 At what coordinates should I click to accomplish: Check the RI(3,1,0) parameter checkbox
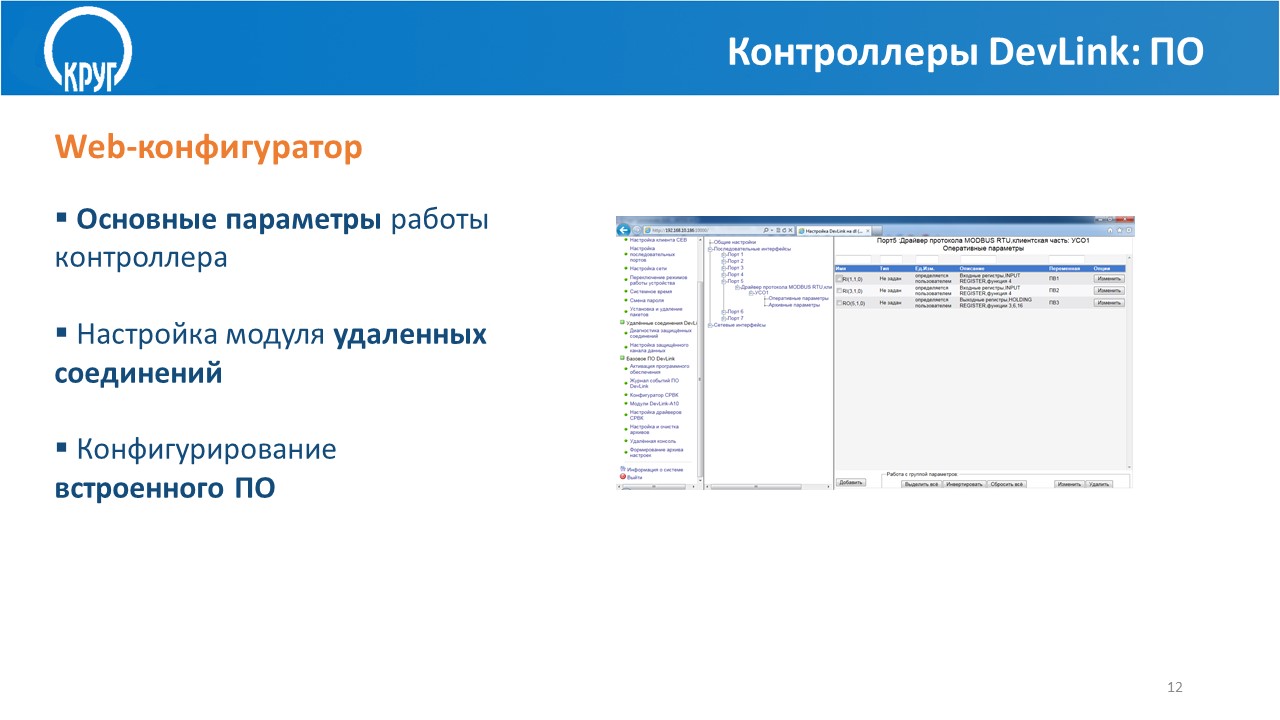(x=839, y=291)
